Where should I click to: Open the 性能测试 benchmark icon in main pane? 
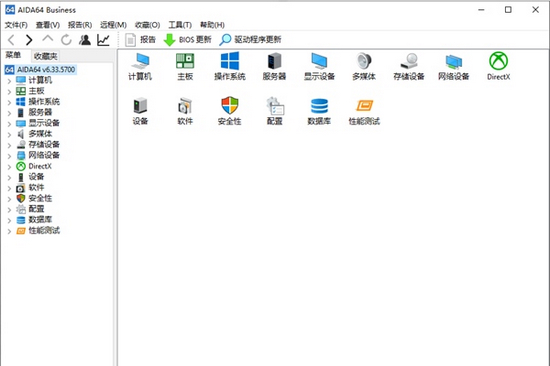(364, 111)
